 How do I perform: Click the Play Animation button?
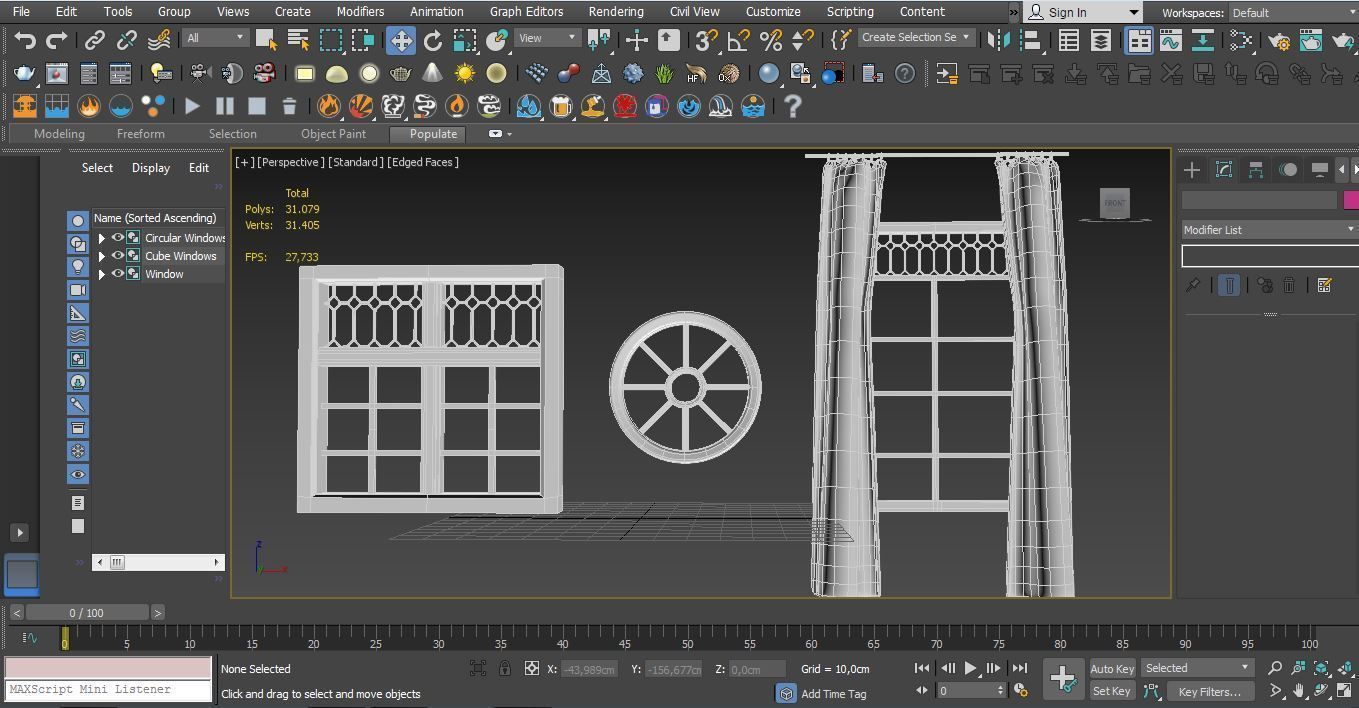click(x=970, y=668)
